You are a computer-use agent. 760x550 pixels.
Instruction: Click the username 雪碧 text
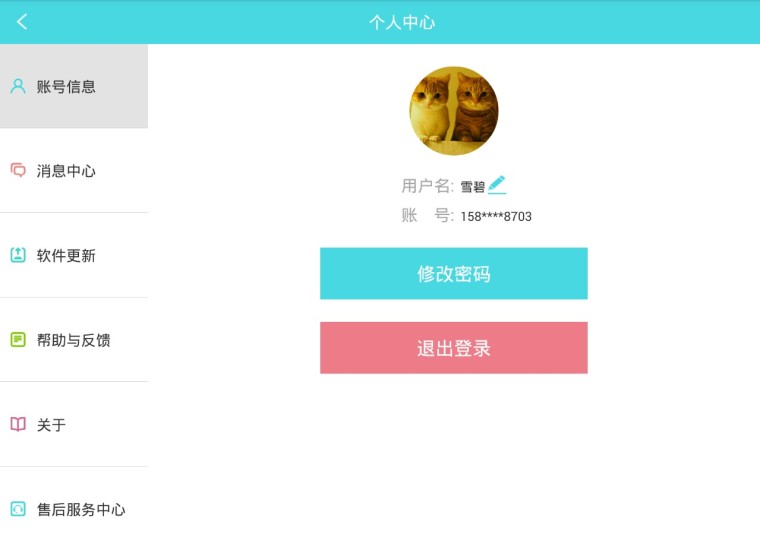[472, 187]
